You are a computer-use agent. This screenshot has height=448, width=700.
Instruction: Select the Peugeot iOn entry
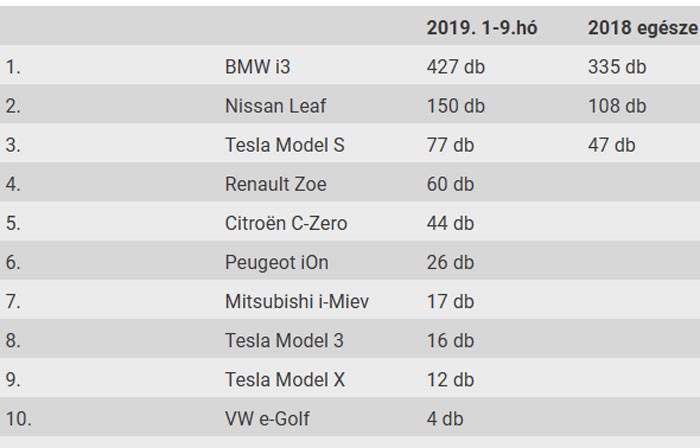tap(277, 262)
